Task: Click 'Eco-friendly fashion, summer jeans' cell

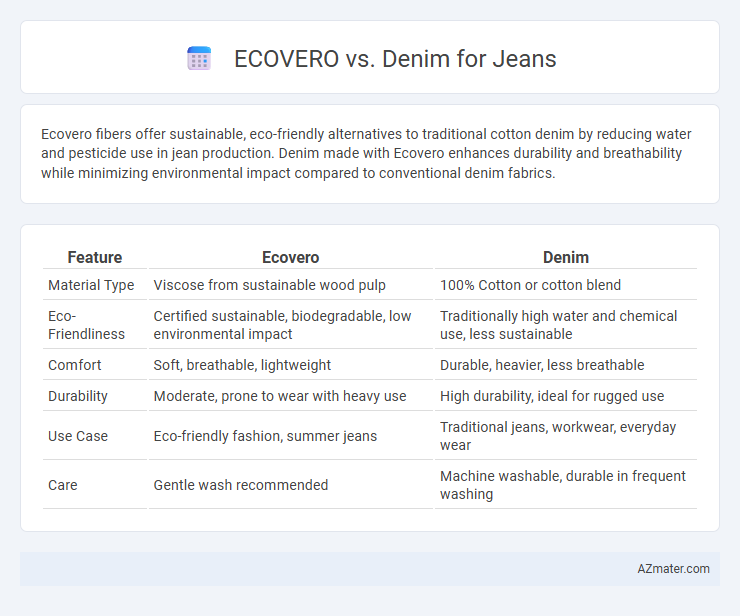Action: (x=265, y=436)
